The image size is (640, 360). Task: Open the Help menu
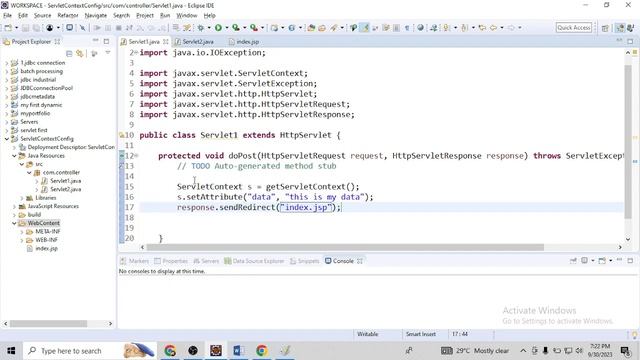click(209, 16)
